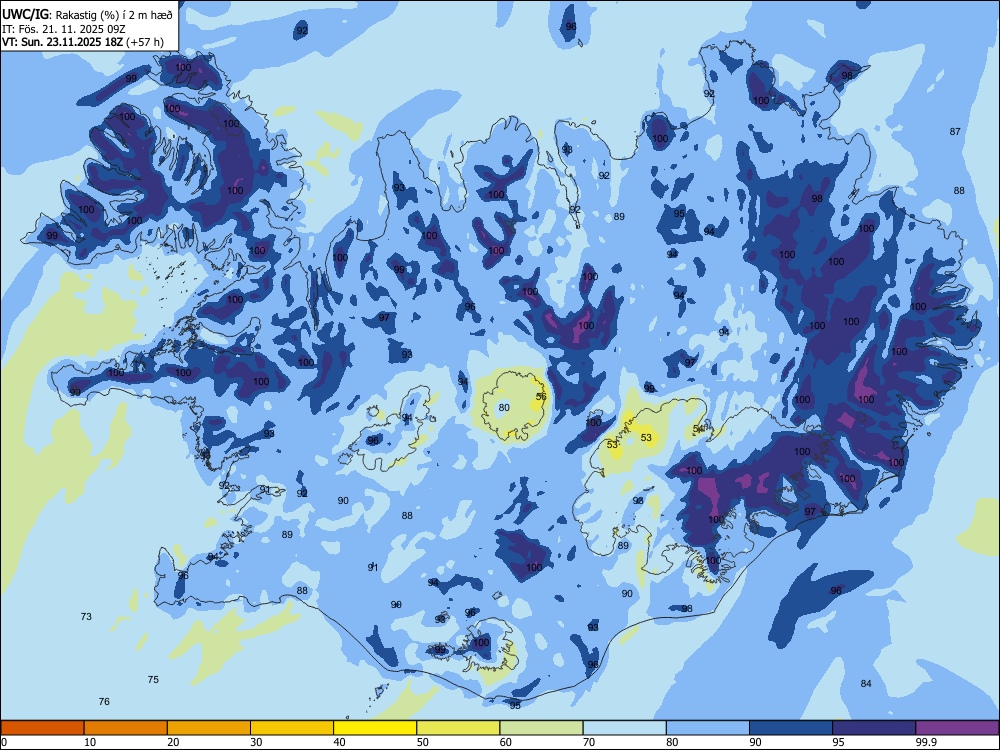This screenshot has height=750, width=1000.
Task: Click the 20–30 legend color swatch
Action: [209, 728]
